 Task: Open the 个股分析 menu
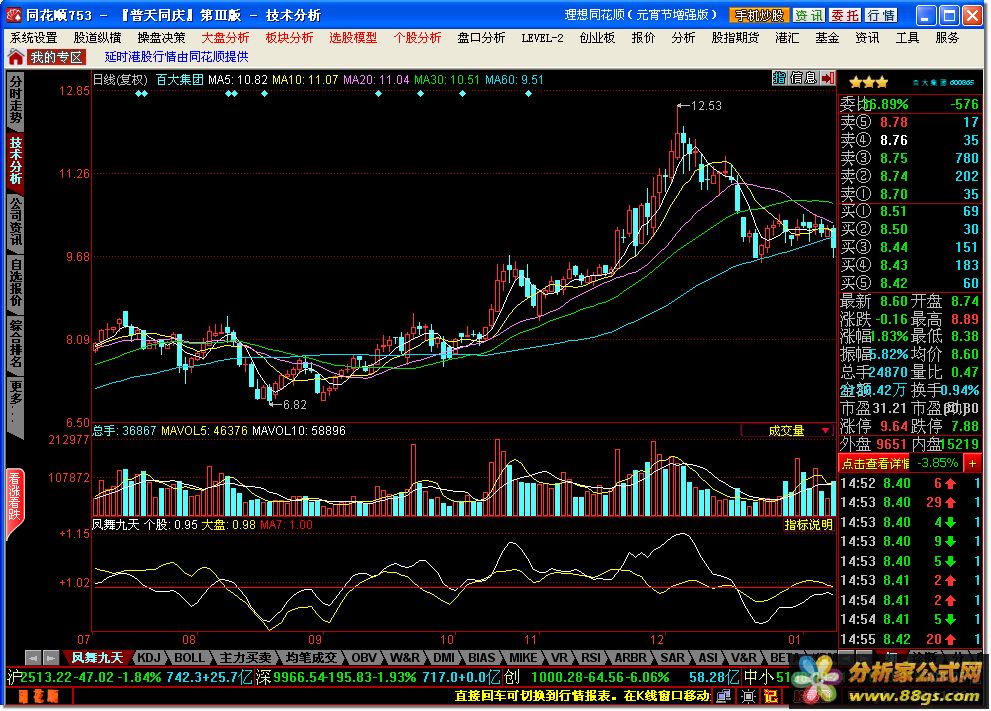click(416, 38)
